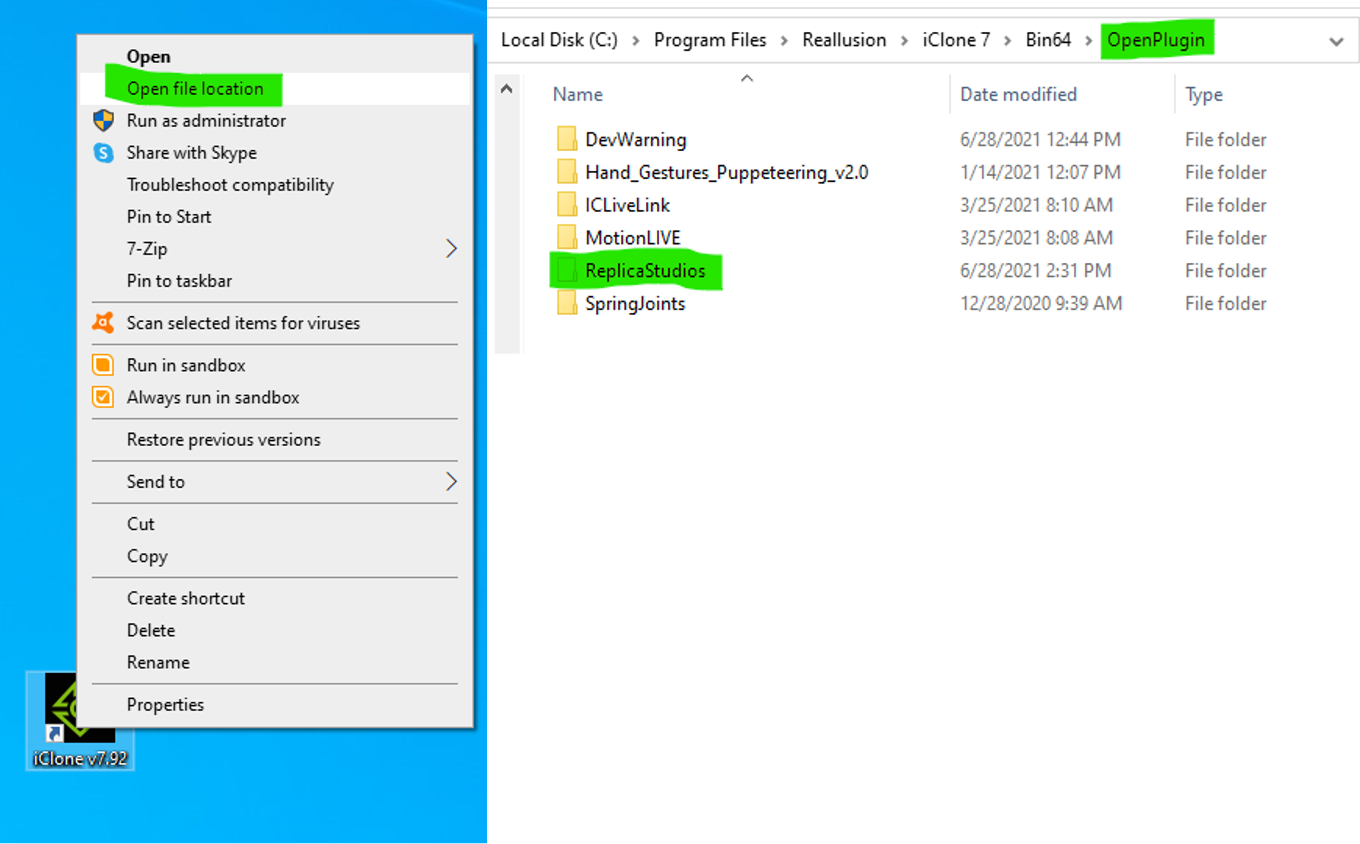Choose Run in sandbox
The image size is (1360, 844).
pyautogui.click(x=275, y=365)
